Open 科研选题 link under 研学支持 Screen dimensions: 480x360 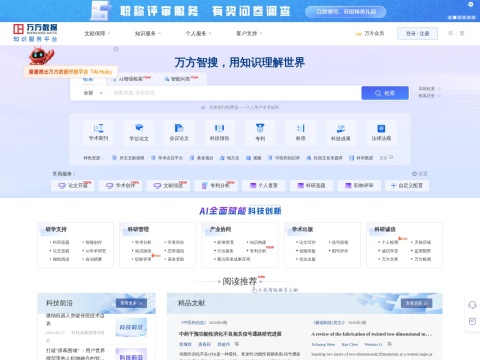pos(61,242)
